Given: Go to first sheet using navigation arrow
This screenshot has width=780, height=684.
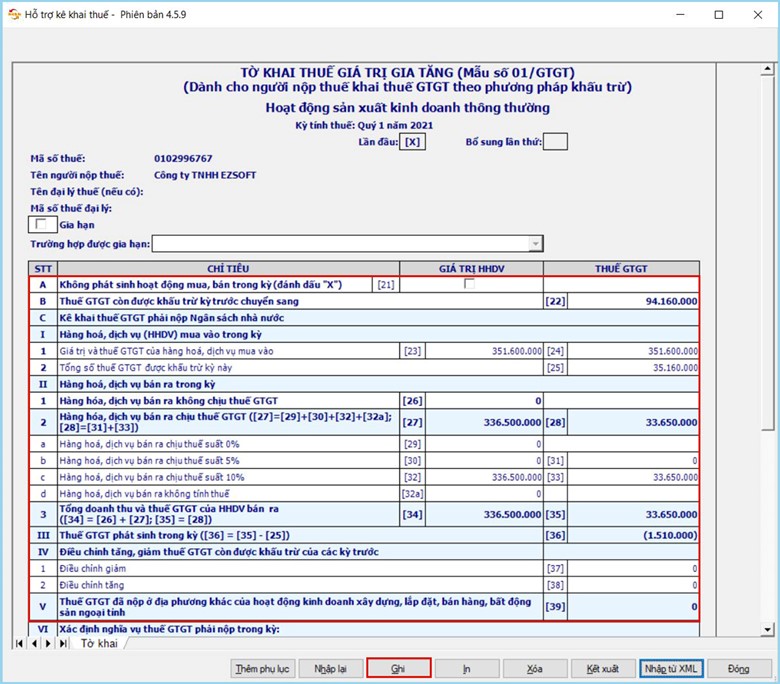Looking at the screenshot, I should coord(19,643).
